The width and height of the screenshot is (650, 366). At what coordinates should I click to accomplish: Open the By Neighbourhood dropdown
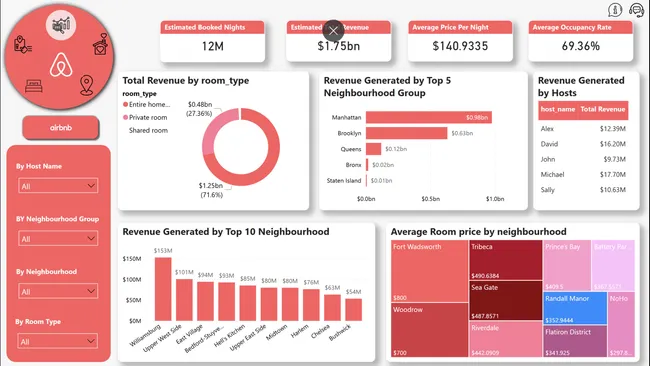click(58, 291)
